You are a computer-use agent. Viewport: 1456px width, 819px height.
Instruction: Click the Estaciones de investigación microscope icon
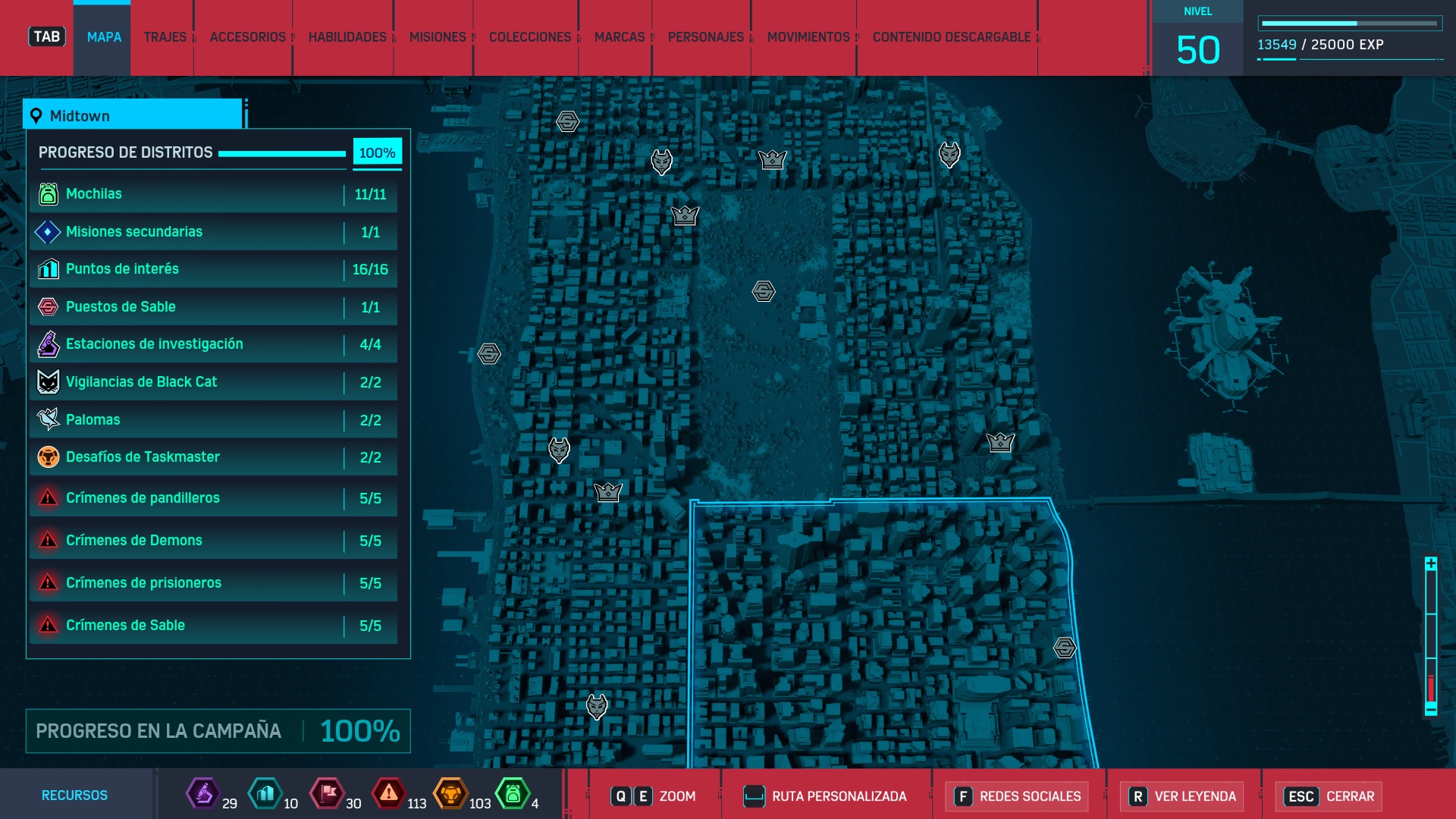pyautogui.click(x=48, y=344)
